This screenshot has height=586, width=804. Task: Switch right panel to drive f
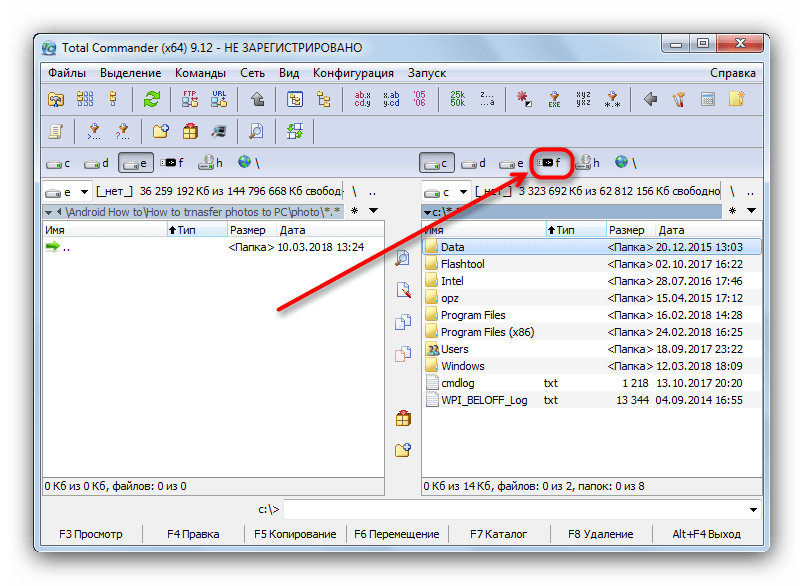coord(549,162)
